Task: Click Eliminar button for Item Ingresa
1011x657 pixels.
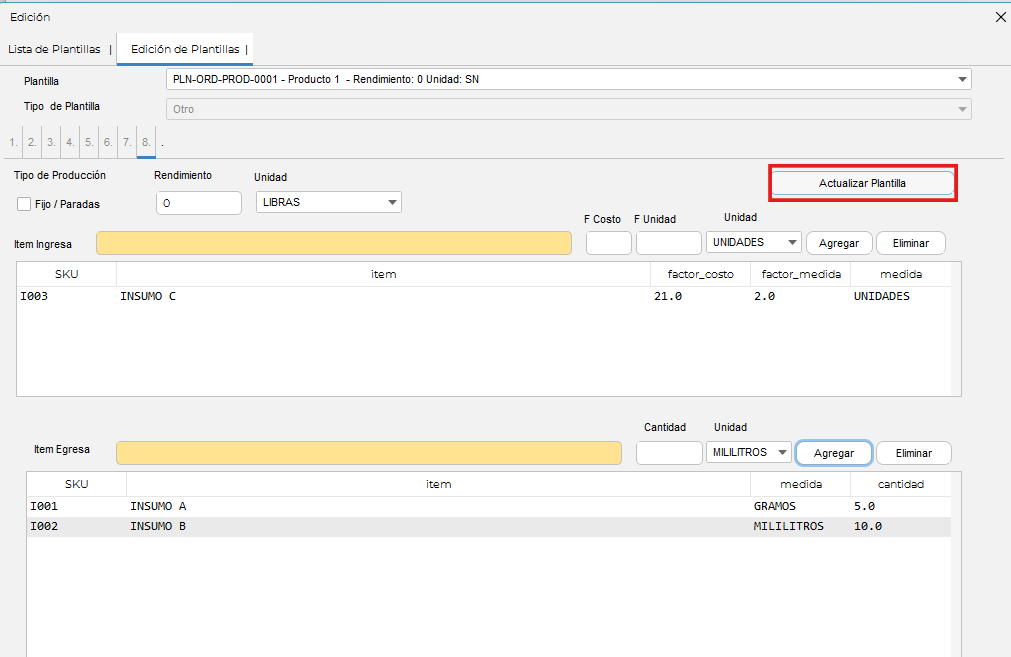Action: 910,243
